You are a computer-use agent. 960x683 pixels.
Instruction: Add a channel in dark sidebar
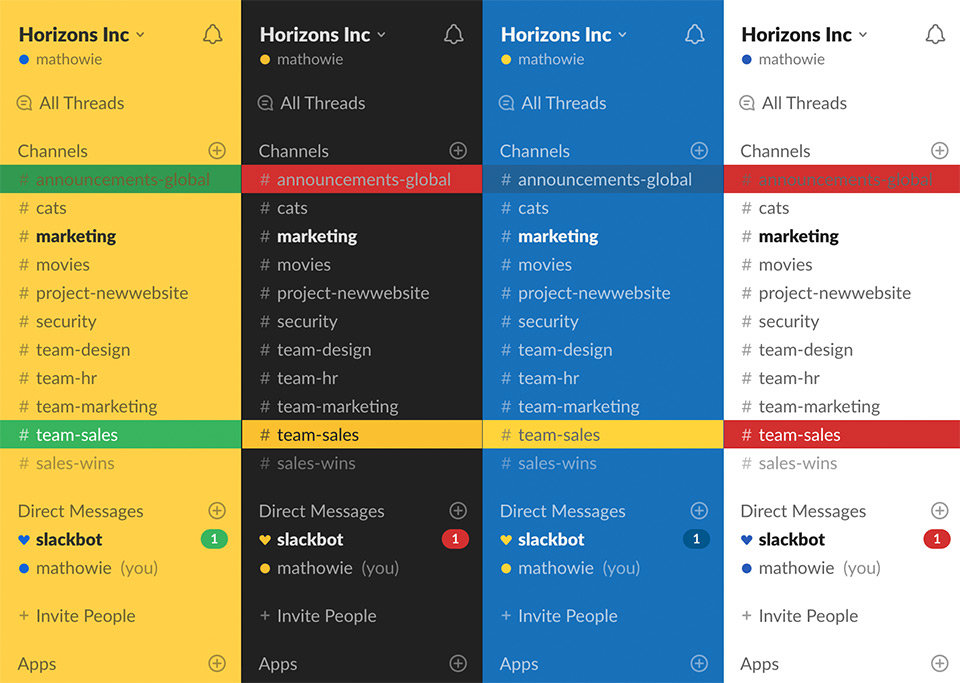[458, 151]
